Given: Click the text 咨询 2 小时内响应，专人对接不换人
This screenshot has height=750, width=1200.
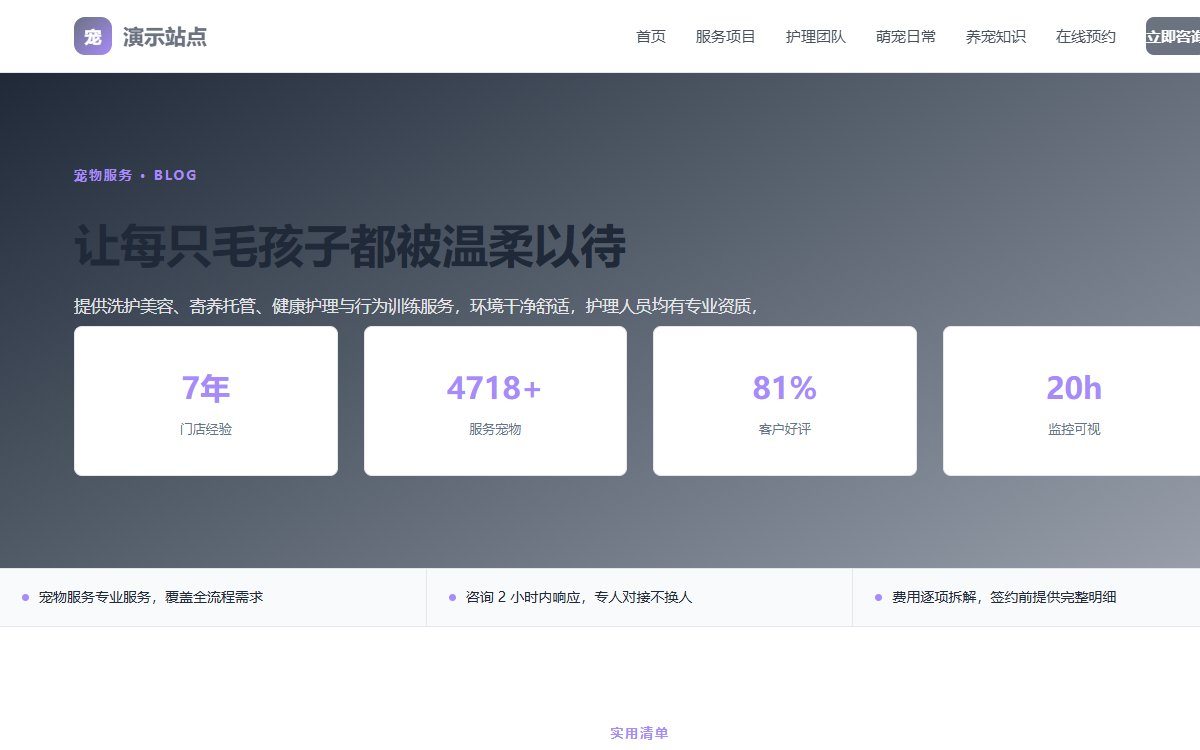Looking at the screenshot, I should click(x=579, y=597).
